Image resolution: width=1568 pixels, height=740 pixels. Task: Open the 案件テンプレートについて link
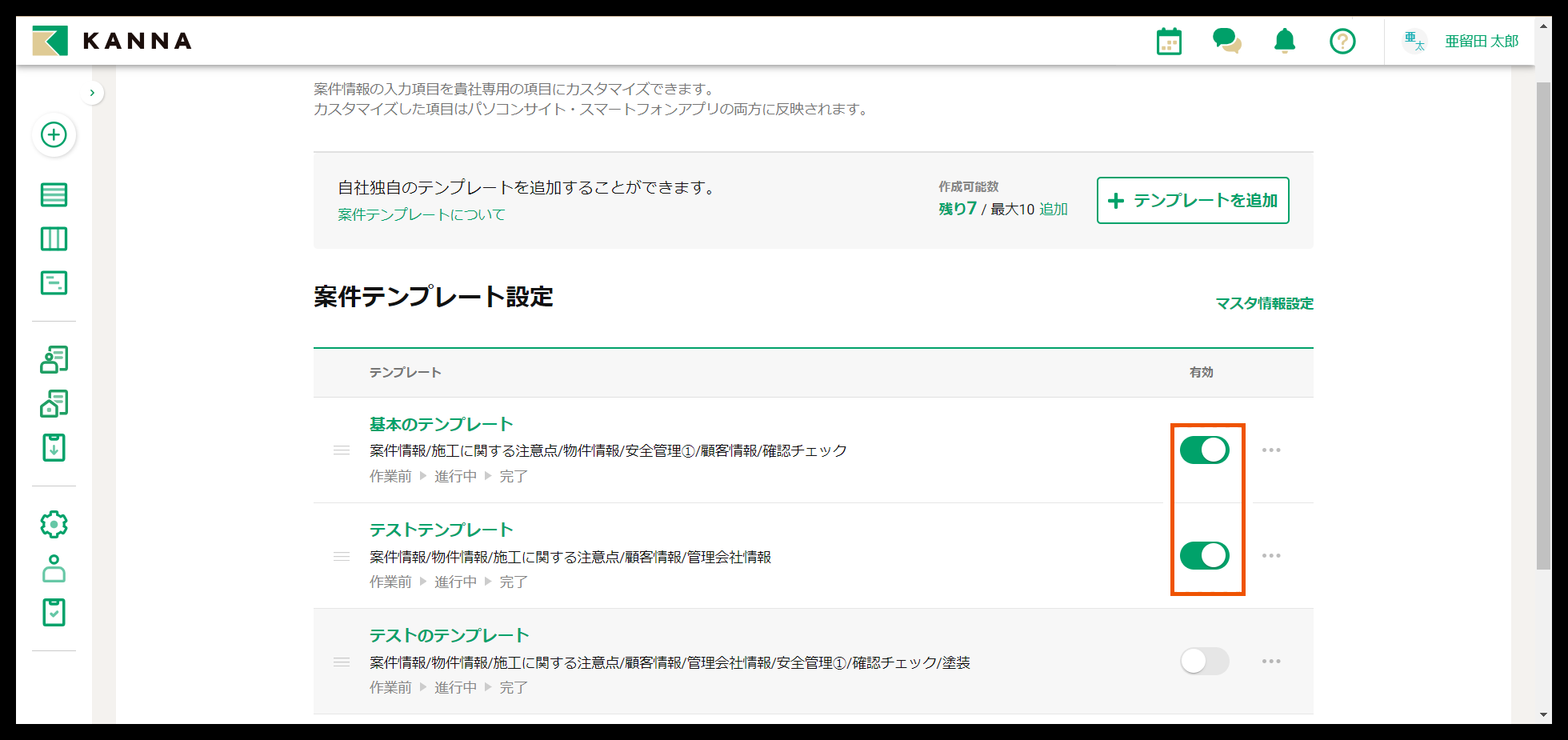pos(419,214)
